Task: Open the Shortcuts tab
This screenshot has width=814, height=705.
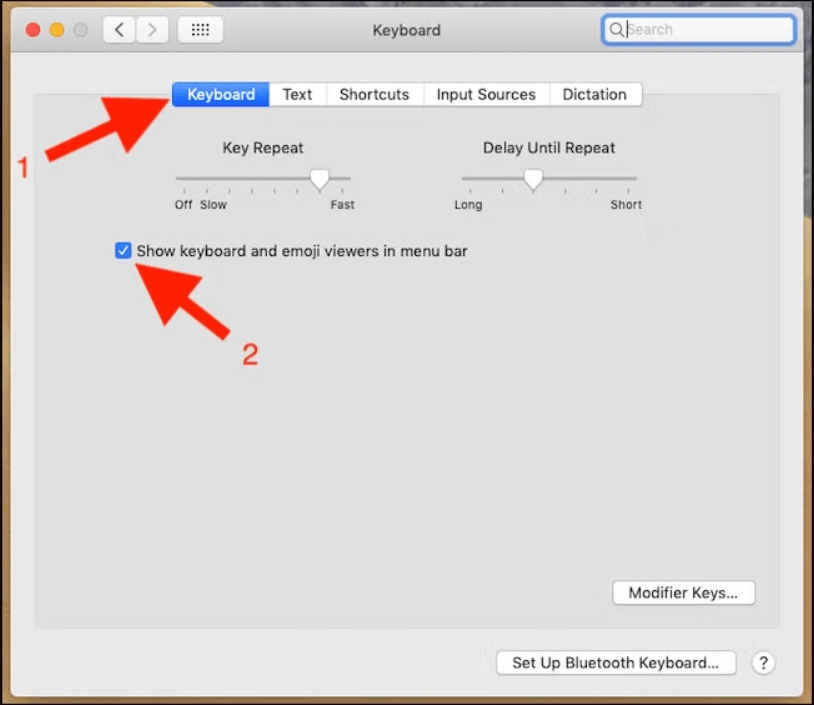Action: pyautogui.click(x=374, y=94)
